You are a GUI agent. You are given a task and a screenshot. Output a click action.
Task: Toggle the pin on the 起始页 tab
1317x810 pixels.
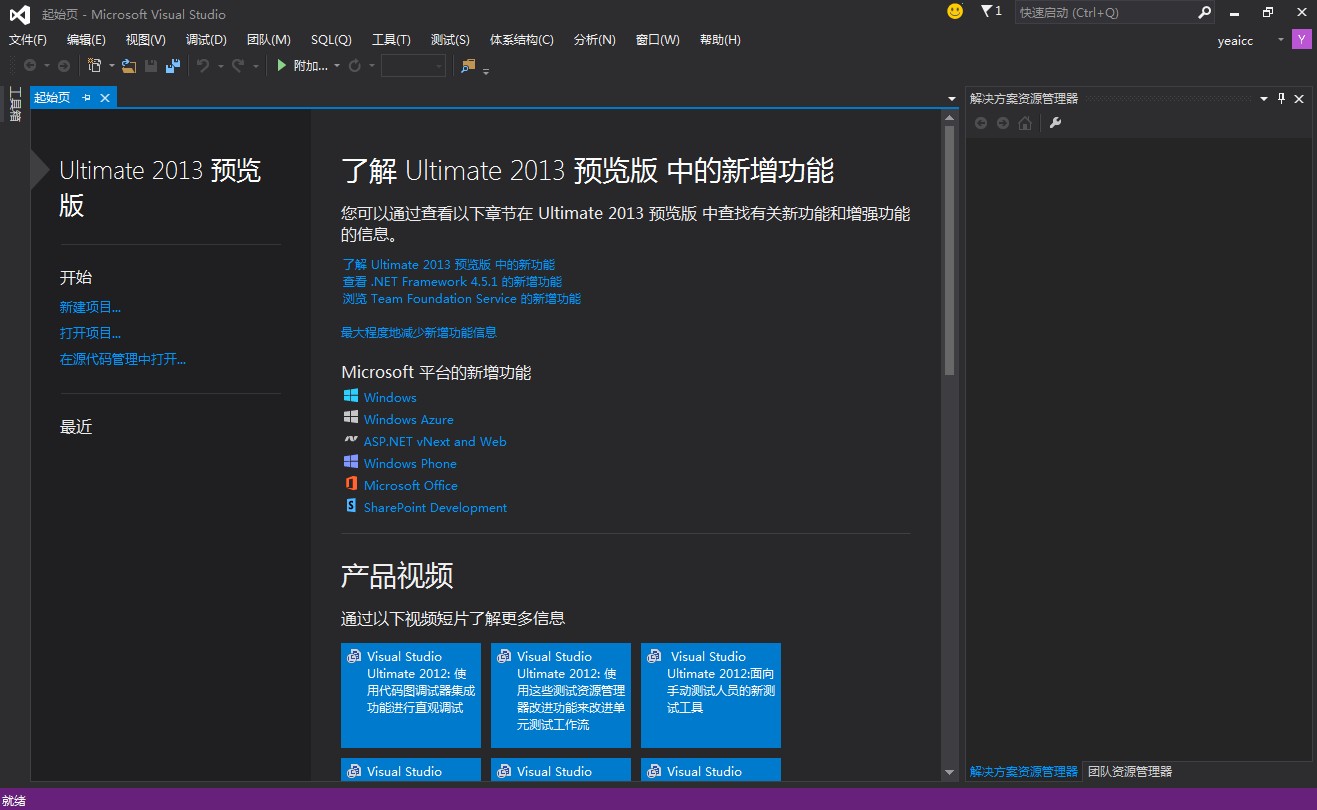86,97
